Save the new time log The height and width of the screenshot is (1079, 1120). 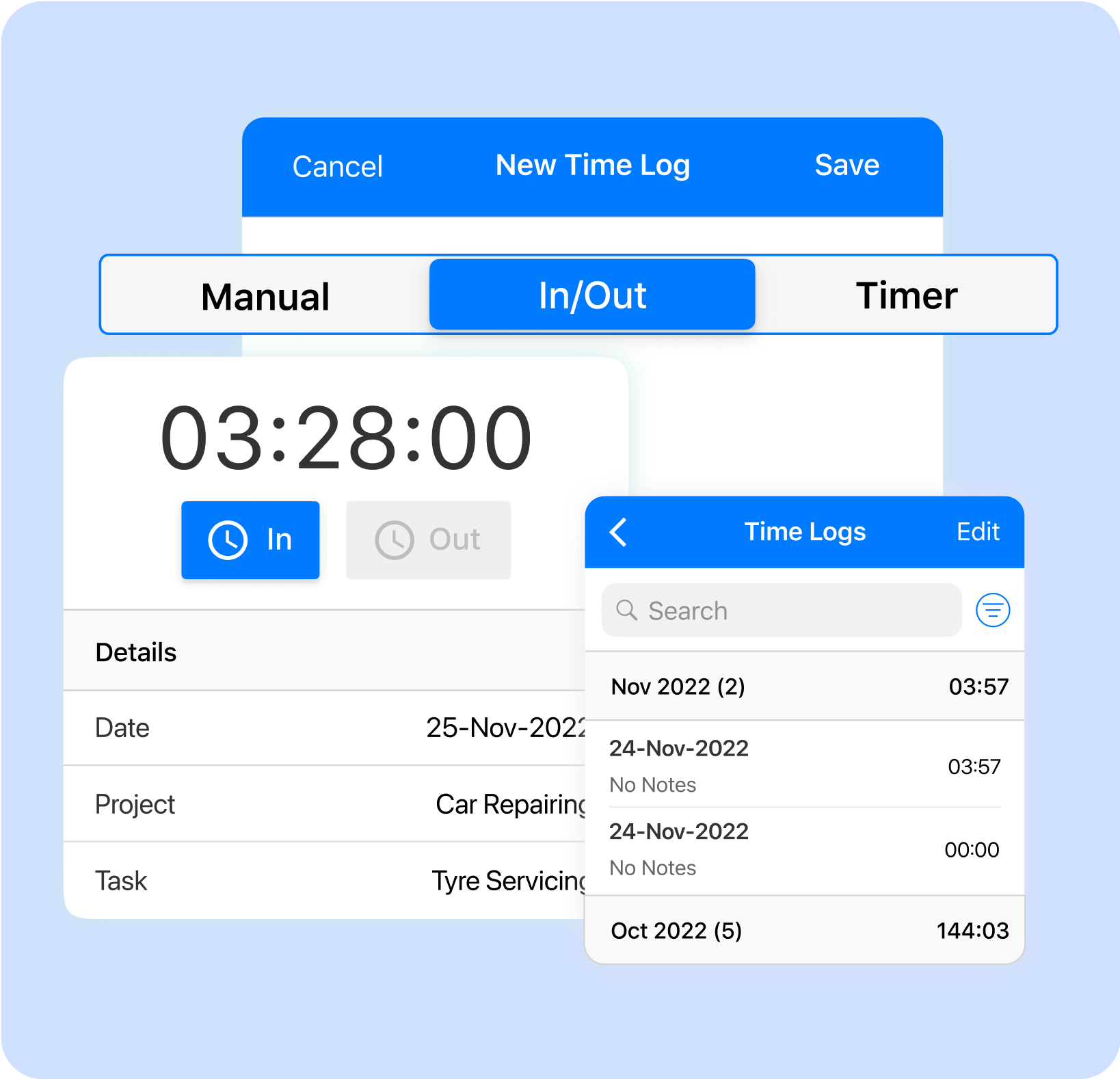[846, 165]
